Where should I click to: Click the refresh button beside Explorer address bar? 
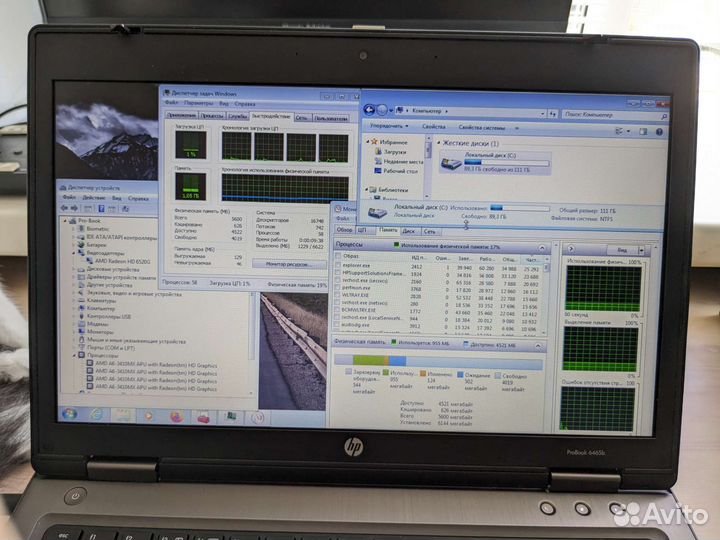pos(553,113)
